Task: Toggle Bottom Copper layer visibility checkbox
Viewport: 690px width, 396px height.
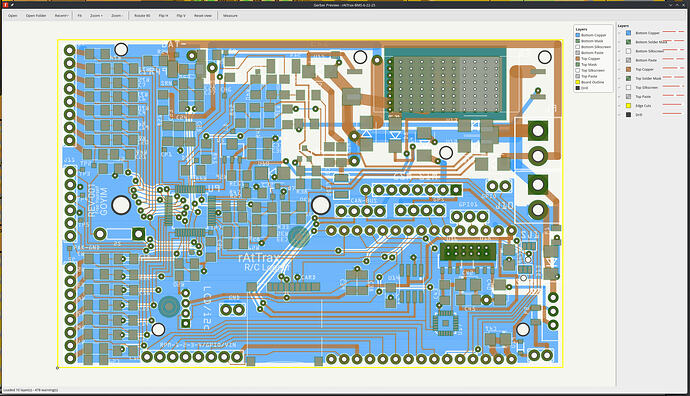Action: 620,33
